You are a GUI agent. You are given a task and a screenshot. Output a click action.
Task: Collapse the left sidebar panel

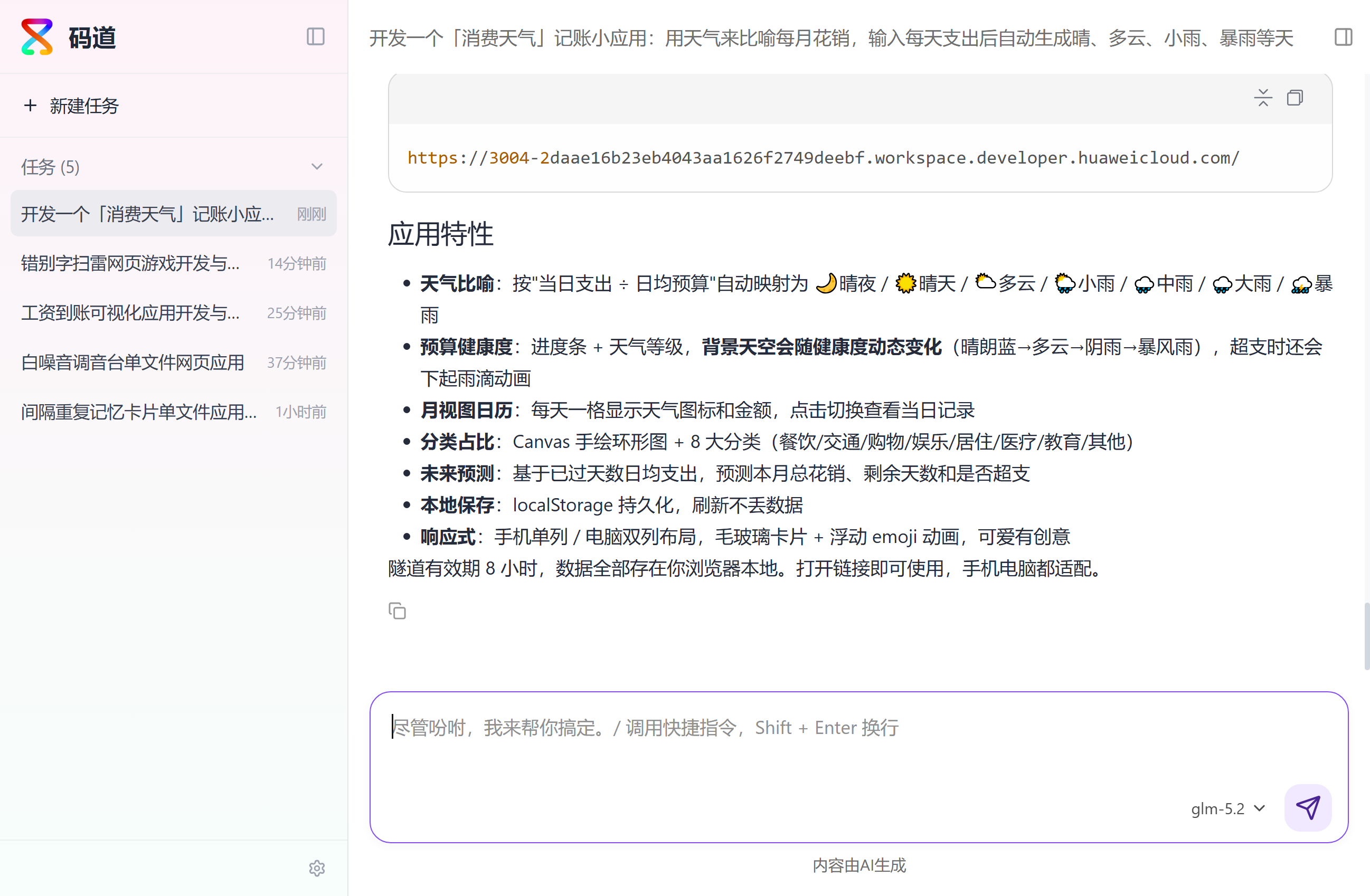(316, 37)
